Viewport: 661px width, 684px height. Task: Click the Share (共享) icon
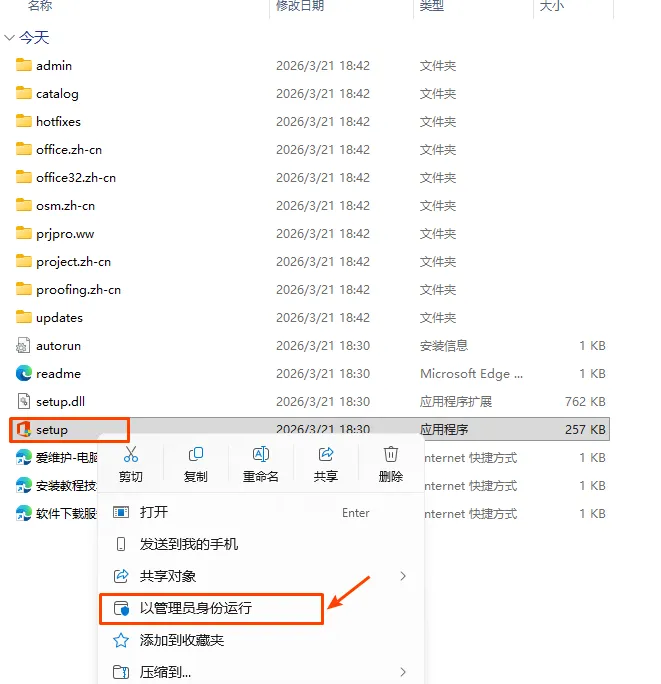coord(325,454)
